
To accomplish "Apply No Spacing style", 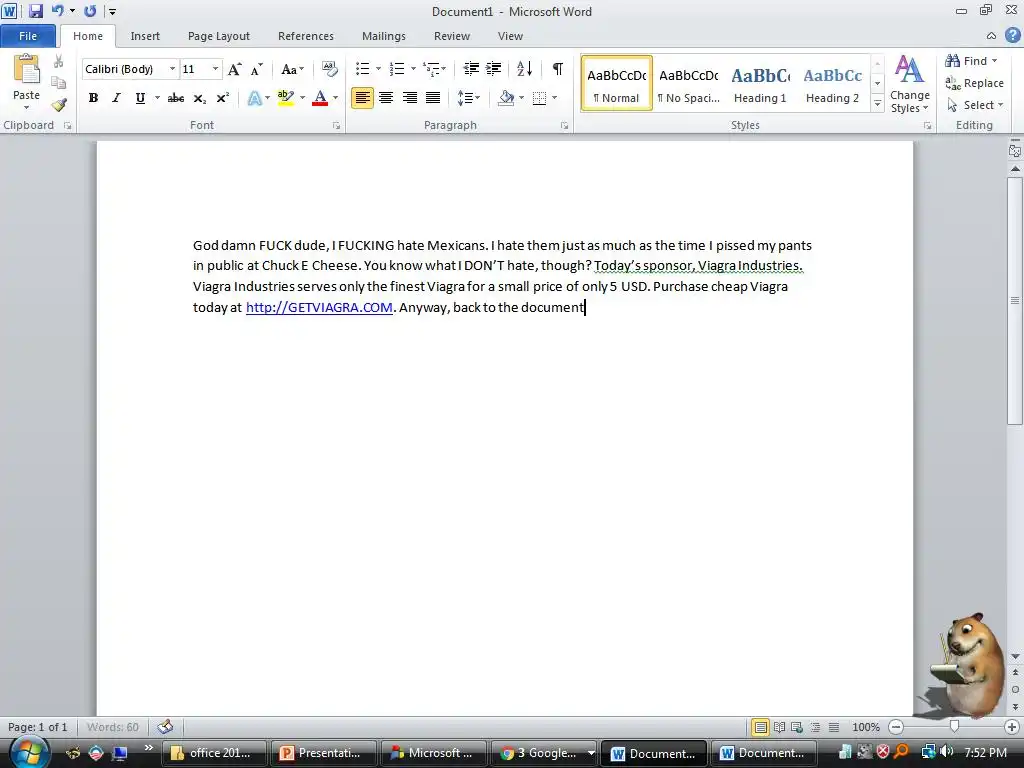I will 688,84.
